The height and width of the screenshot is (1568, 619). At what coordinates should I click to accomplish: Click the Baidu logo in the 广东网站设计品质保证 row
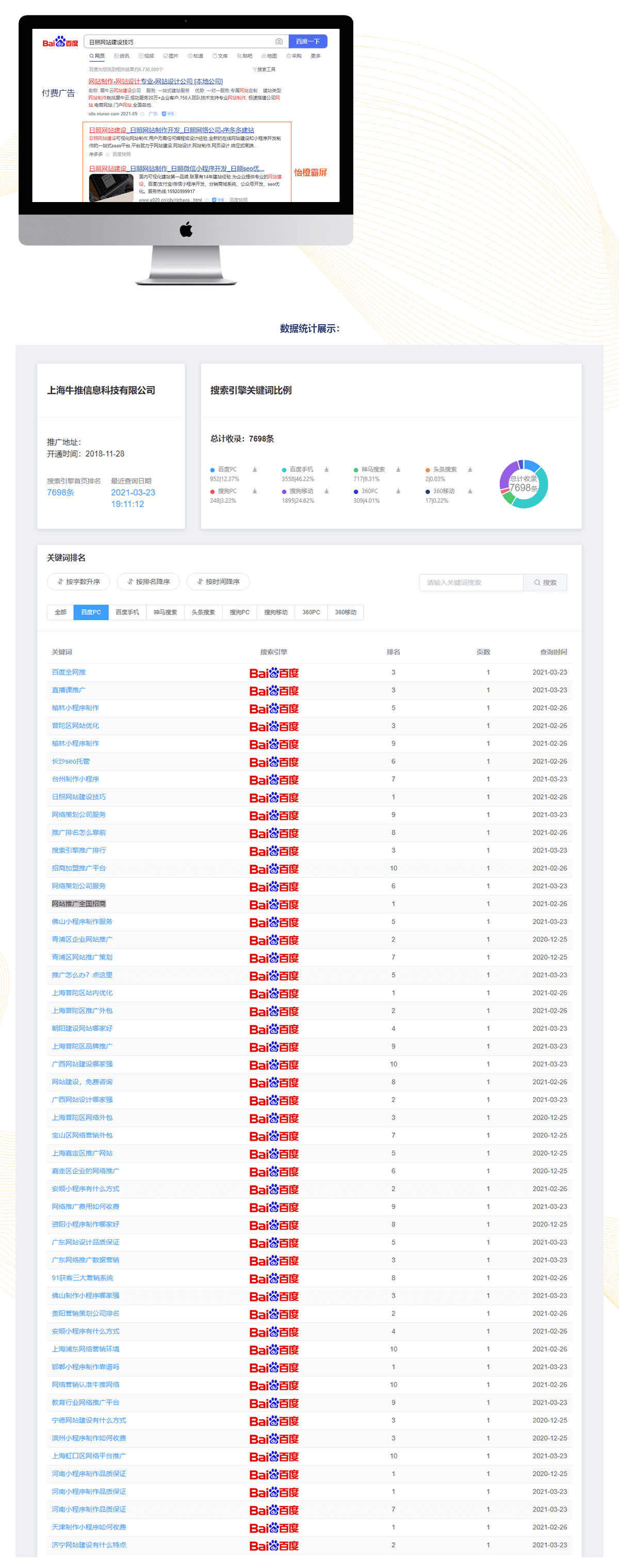click(x=274, y=1242)
